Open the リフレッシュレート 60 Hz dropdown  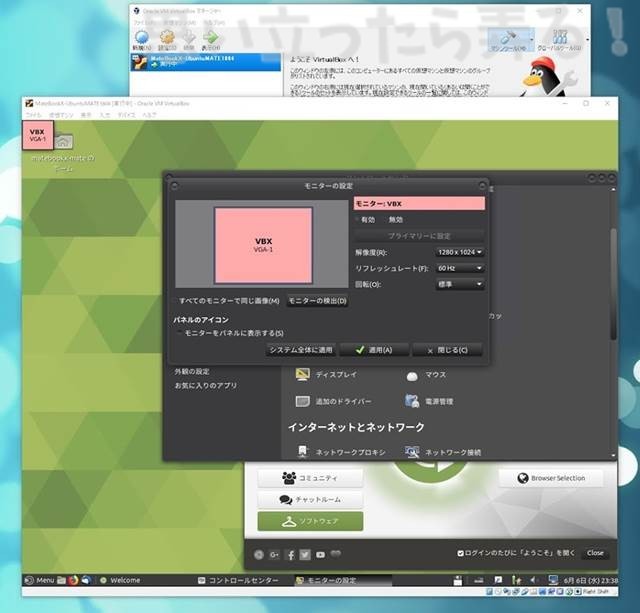pos(460,268)
